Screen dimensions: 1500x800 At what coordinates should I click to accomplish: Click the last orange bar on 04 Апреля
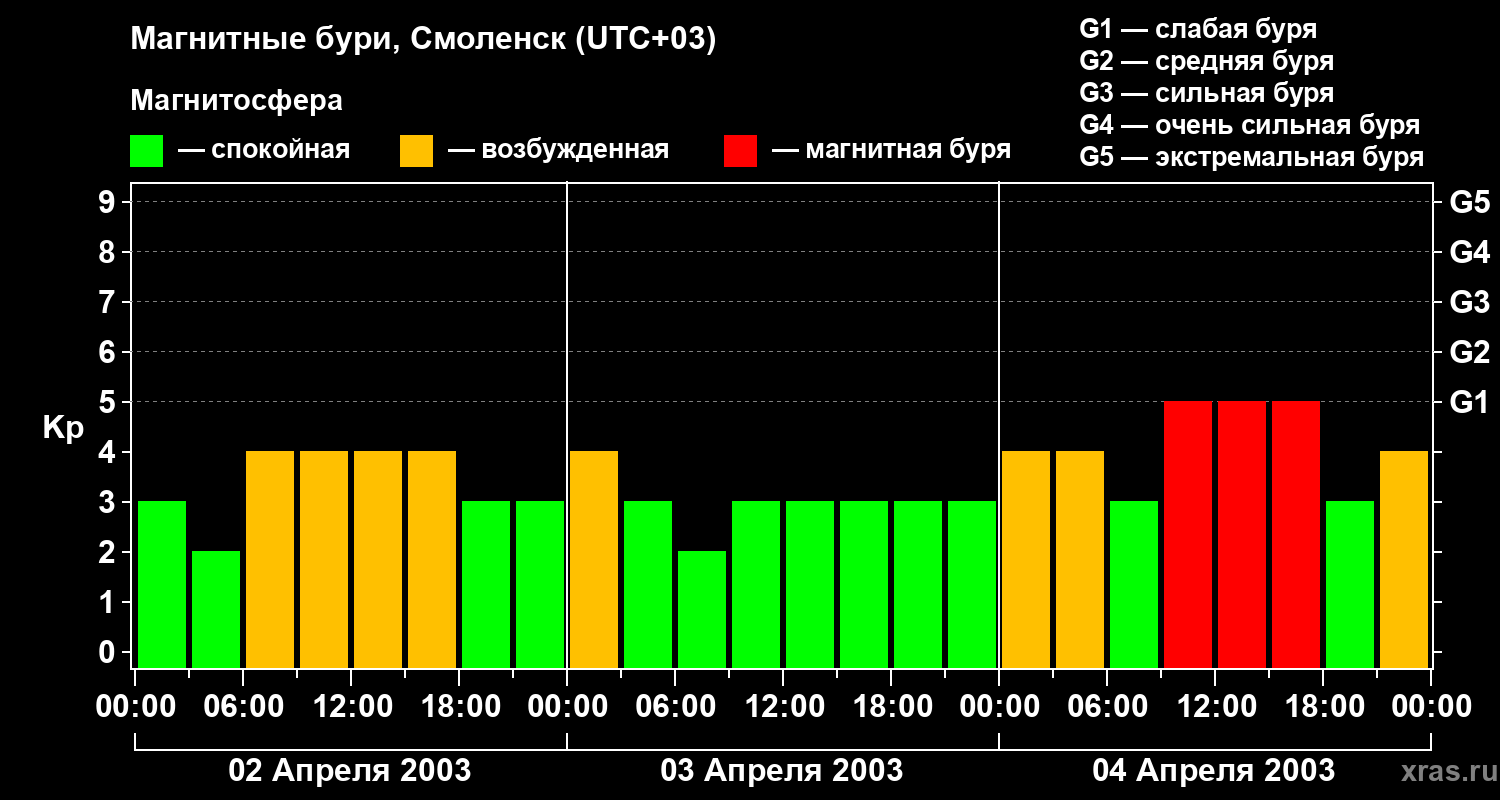point(1404,559)
